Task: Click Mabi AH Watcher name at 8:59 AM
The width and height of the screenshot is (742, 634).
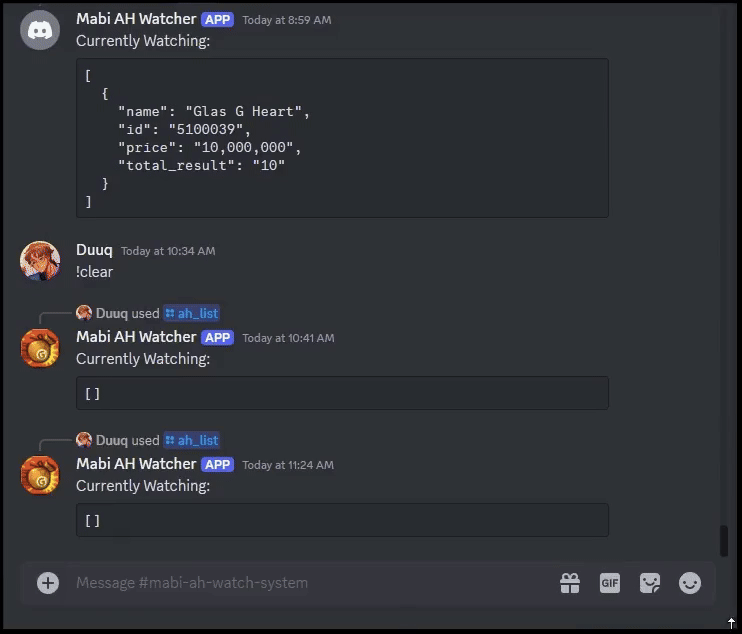Action: tap(136, 19)
